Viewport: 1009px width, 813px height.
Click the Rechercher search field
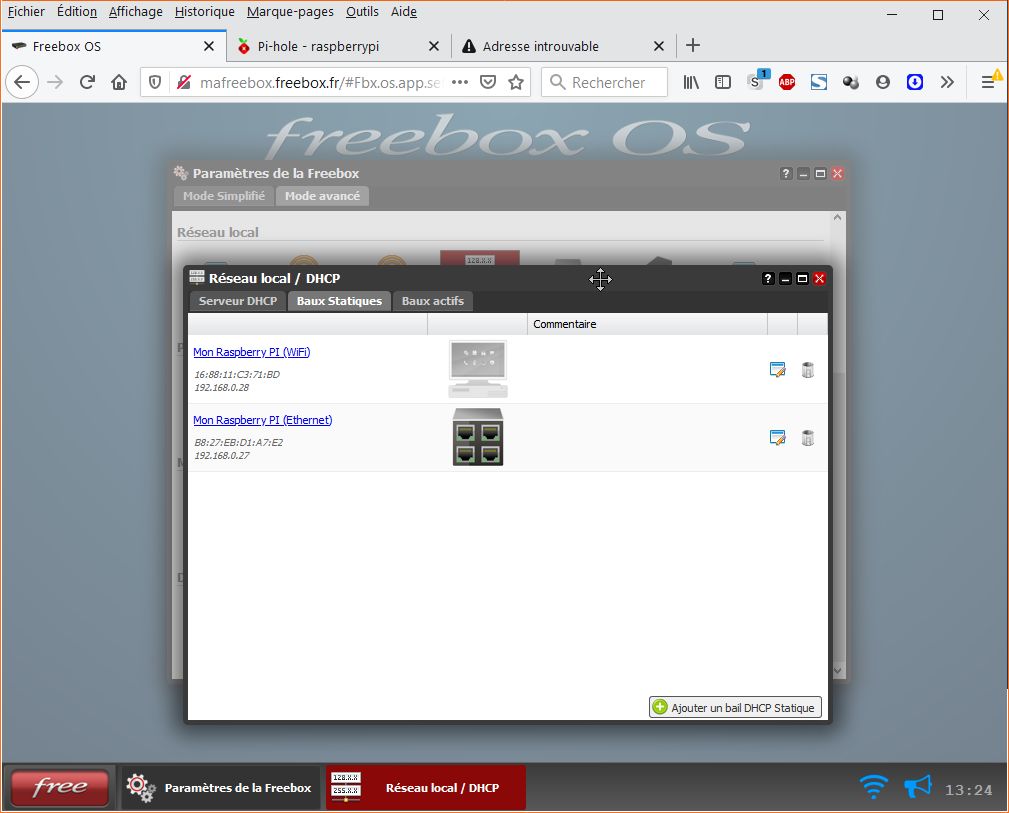point(604,82)
